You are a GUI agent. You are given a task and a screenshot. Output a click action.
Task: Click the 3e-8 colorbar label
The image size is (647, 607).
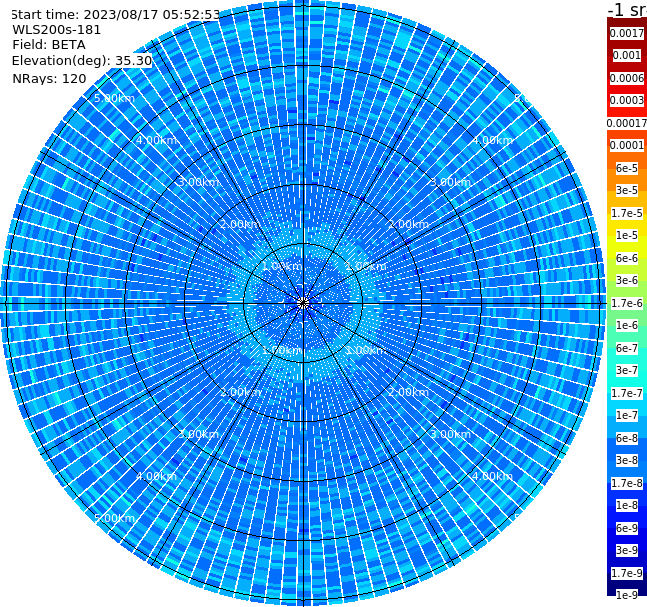(627, 460)
